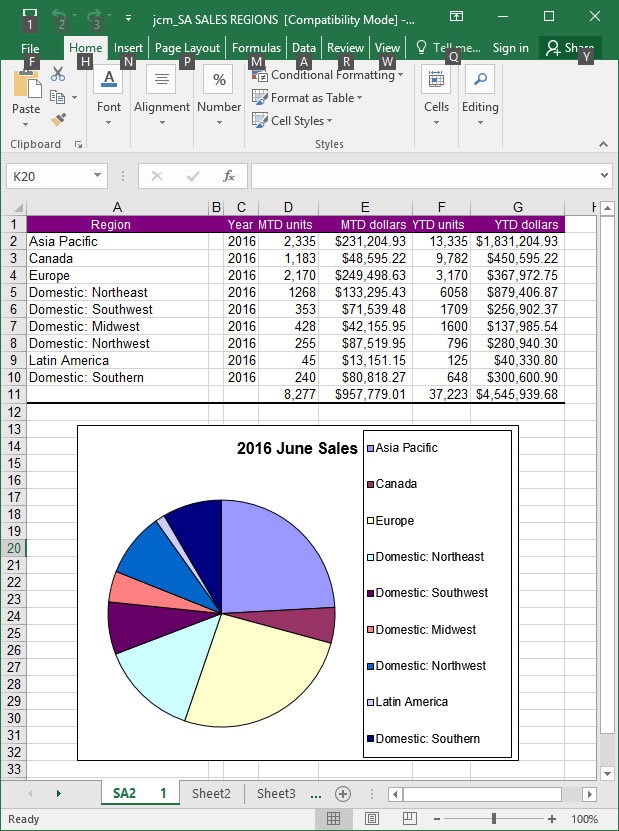The image size is (619, 831).
Task: Select row 11 header
Action: coord(14,394)
